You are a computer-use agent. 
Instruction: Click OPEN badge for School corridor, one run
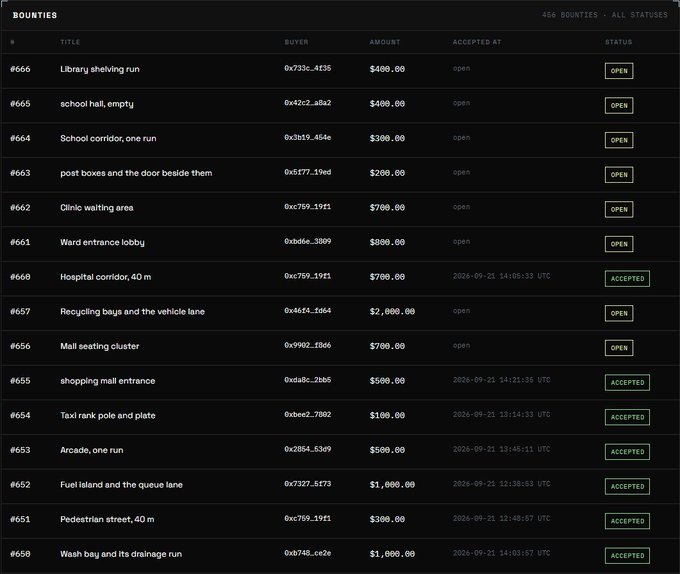tap(619, 140)
